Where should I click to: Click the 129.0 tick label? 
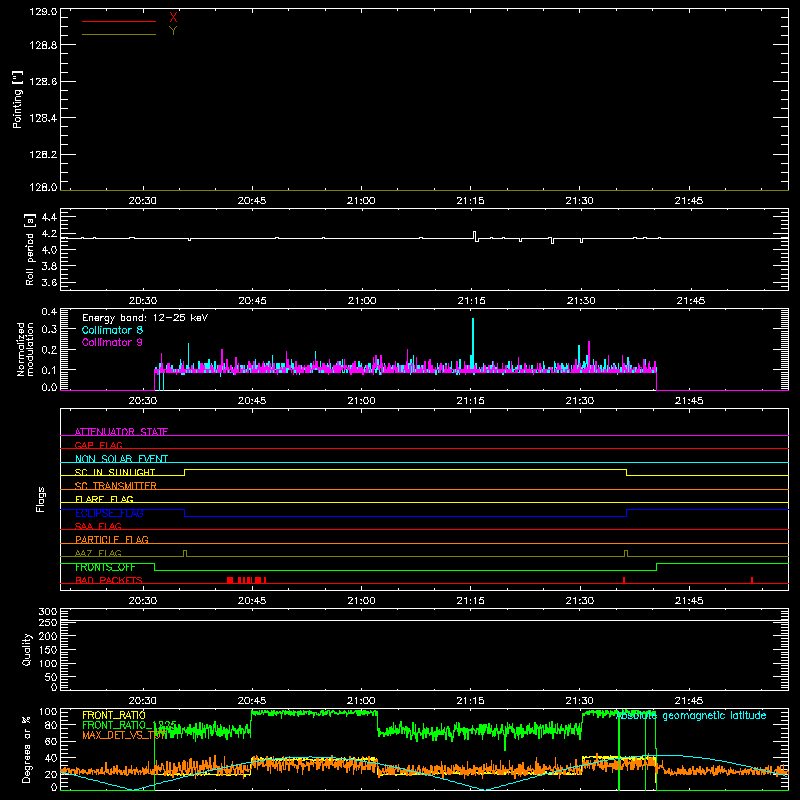pyautogui.click(x=43, y=12)
